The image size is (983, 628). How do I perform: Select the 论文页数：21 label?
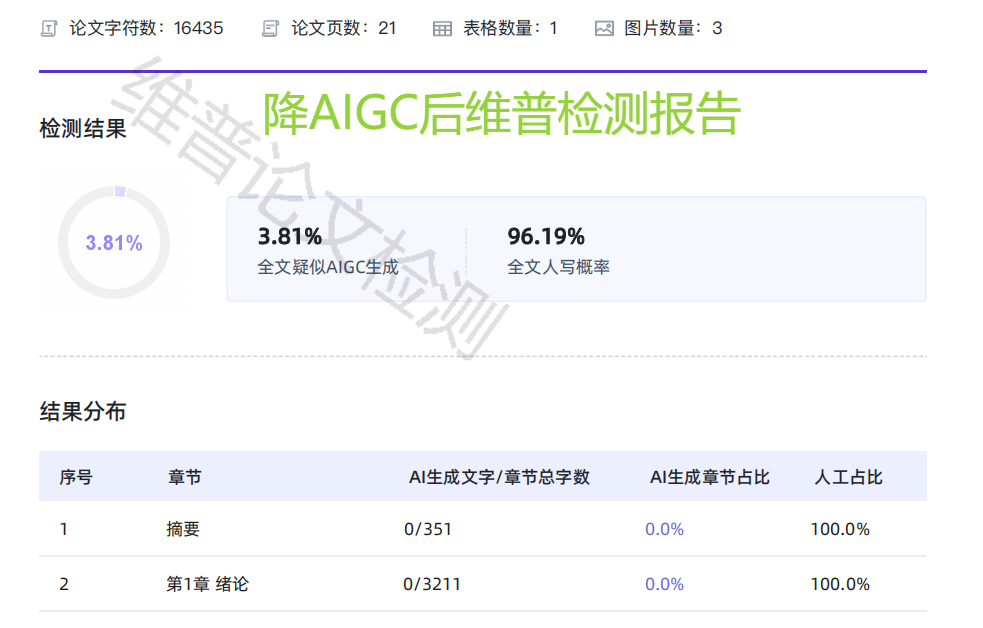point(344,28)
